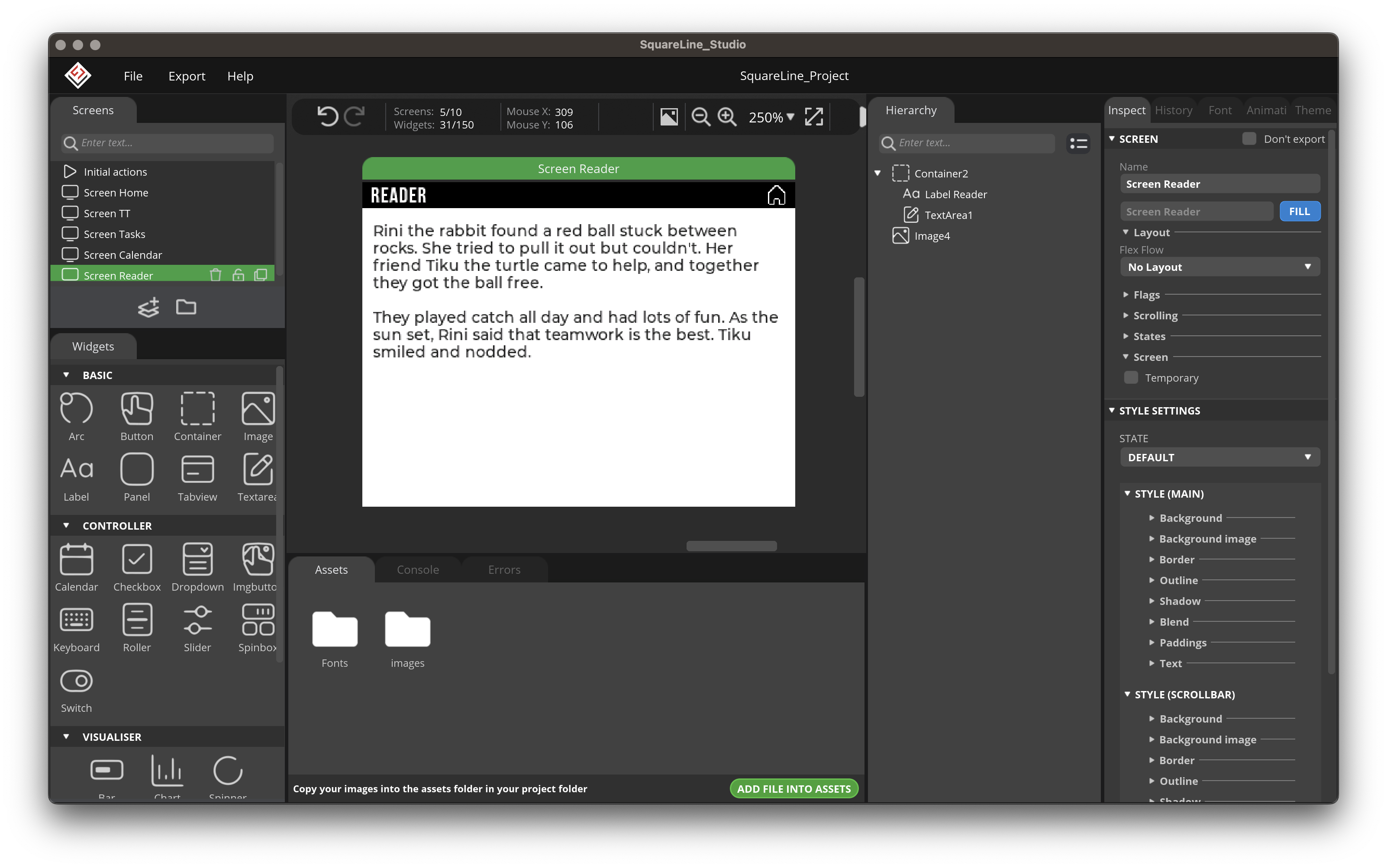This screenshot has width=1387, height=868.
Task: Click the lock icon on Screen Reader
Action: coord(238,275)
